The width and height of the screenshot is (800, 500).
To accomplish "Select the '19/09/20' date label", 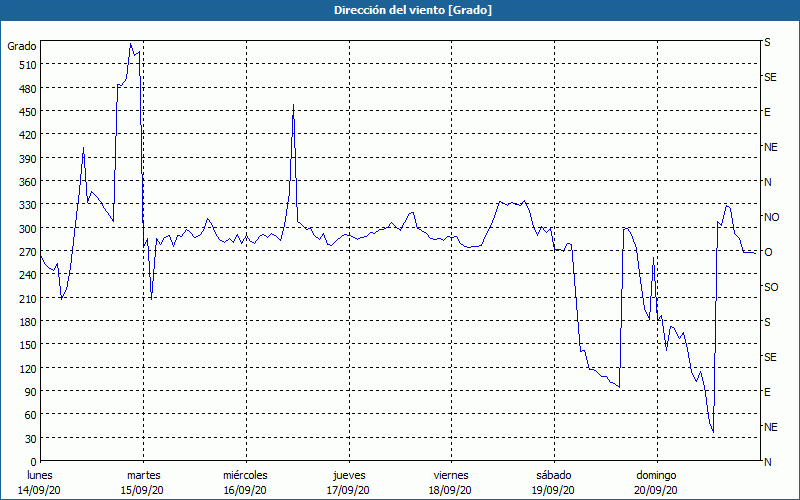I will click(554, 490).
